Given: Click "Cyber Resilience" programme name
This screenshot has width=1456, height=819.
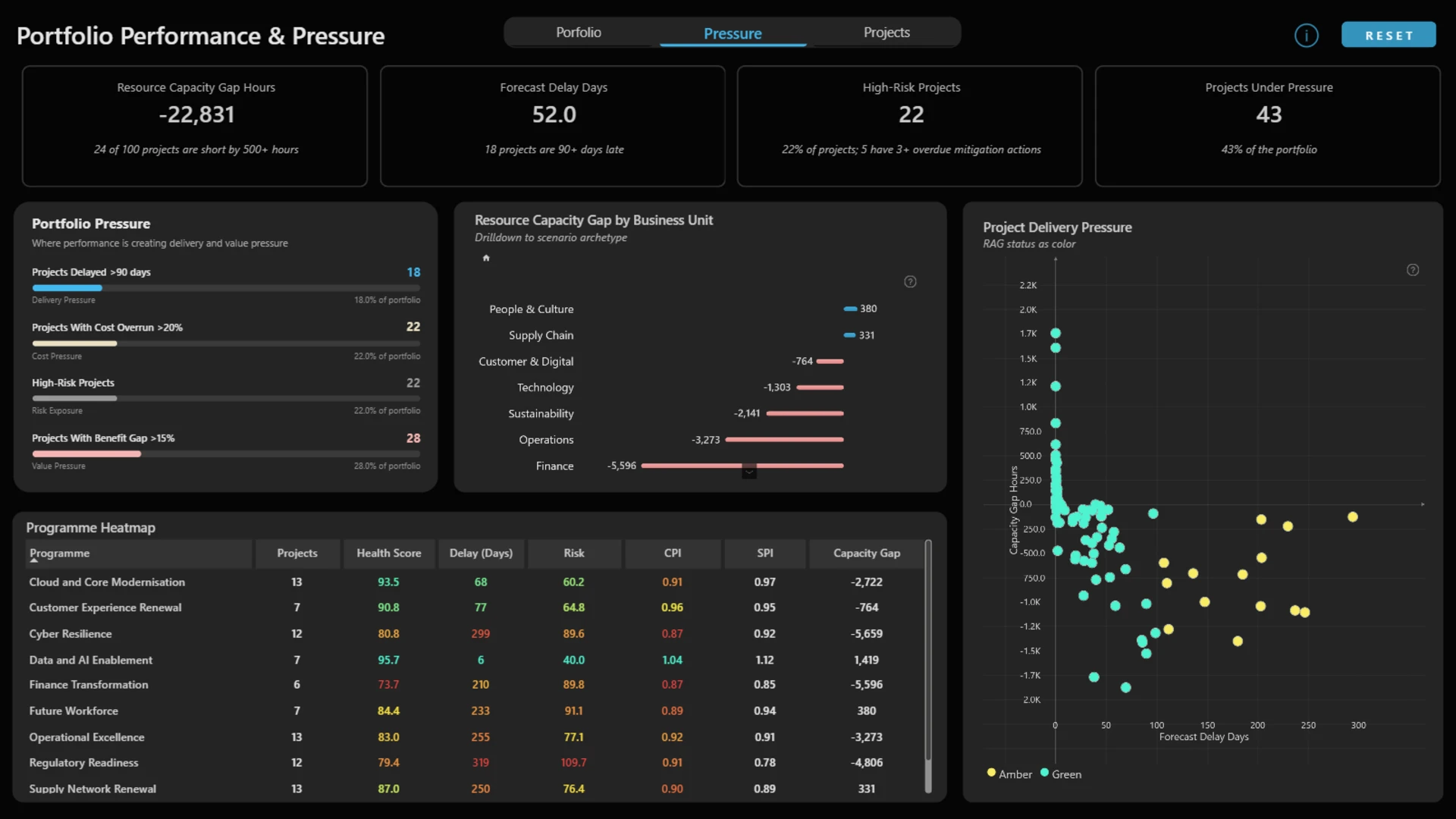Looking at the screenshot, I should (71, 634).
